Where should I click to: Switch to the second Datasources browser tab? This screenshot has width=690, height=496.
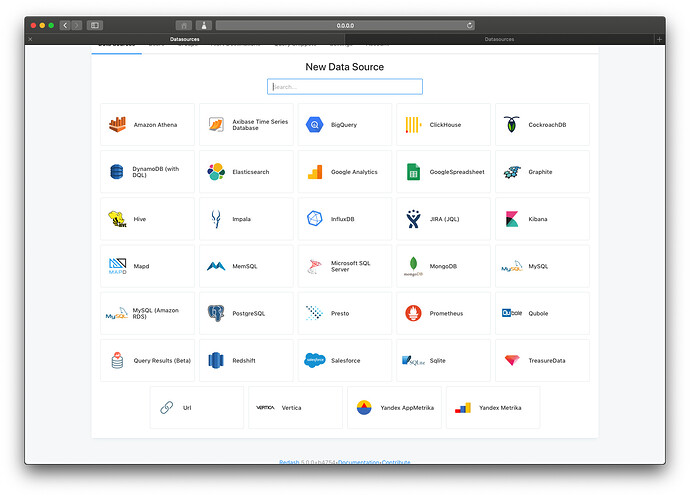click(x=499, y=39)
